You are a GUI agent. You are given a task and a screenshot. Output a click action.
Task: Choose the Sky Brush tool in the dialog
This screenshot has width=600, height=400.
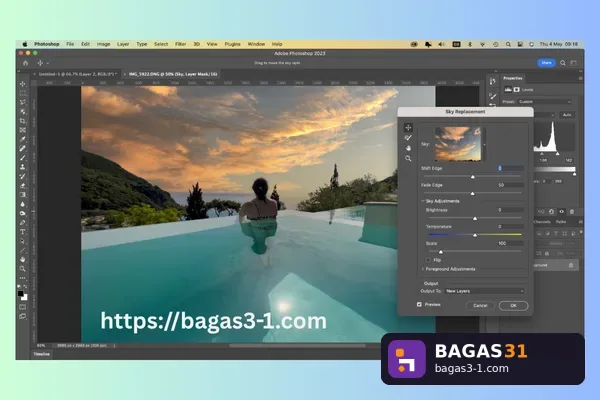tap(408, 138)
